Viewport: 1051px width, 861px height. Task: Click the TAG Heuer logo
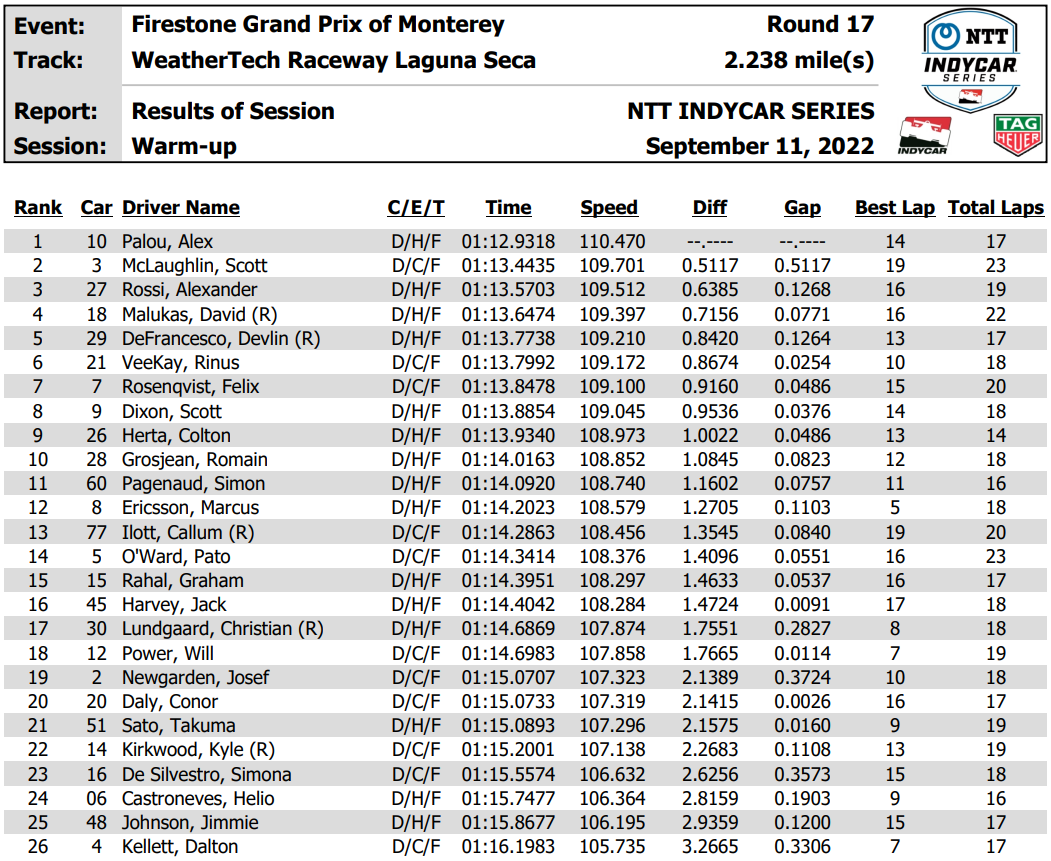pyautogui.click(x=1017, y=135)
